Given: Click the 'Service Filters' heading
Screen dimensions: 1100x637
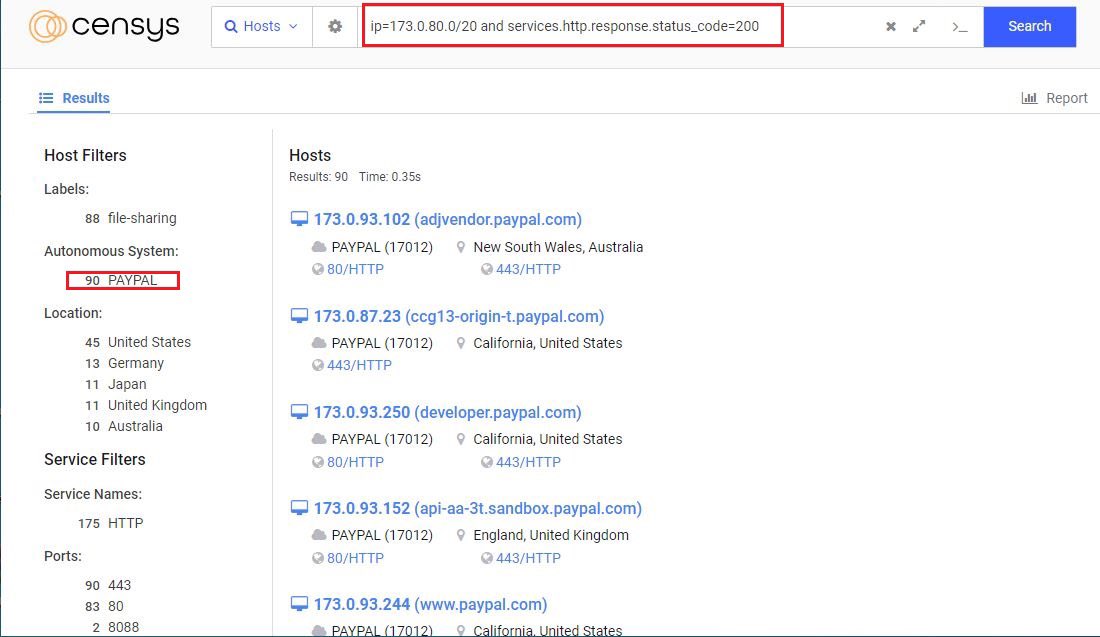Looking at the screenshot, I should click(x=95, y=460).
